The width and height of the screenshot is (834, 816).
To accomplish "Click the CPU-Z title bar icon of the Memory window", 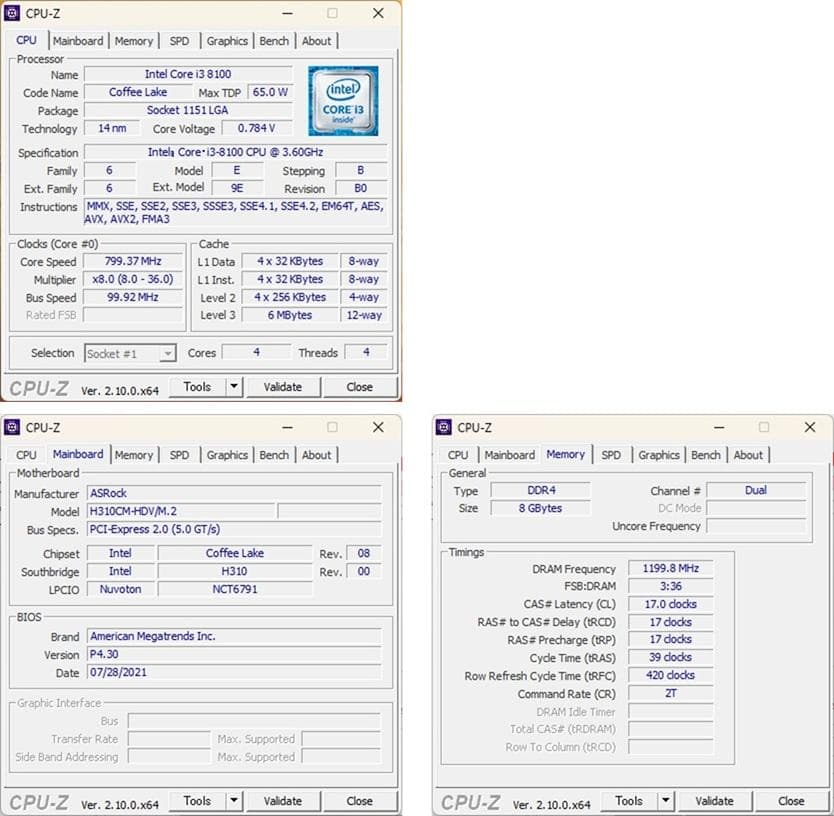I will (446, 427).
